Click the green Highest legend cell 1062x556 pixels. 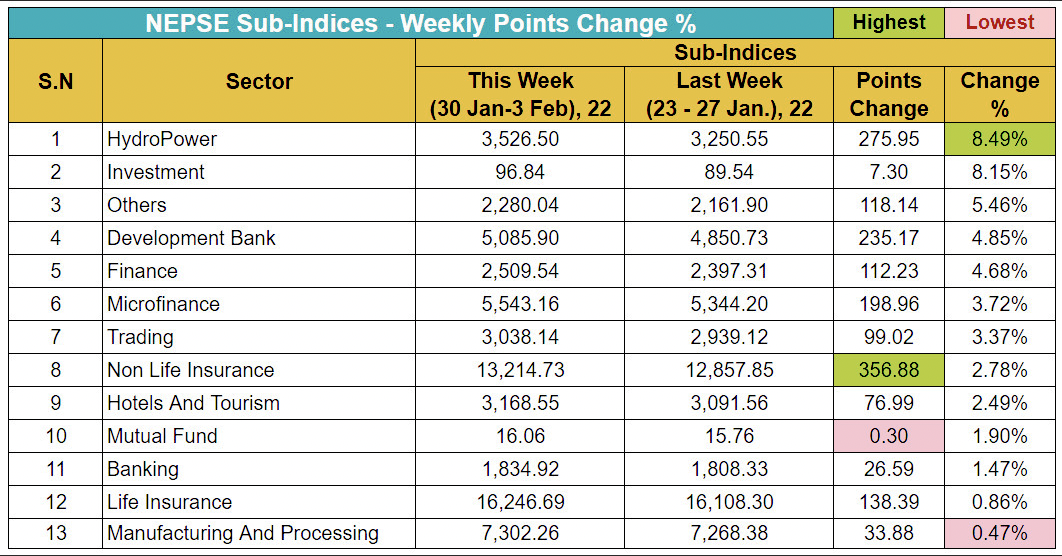889,22
